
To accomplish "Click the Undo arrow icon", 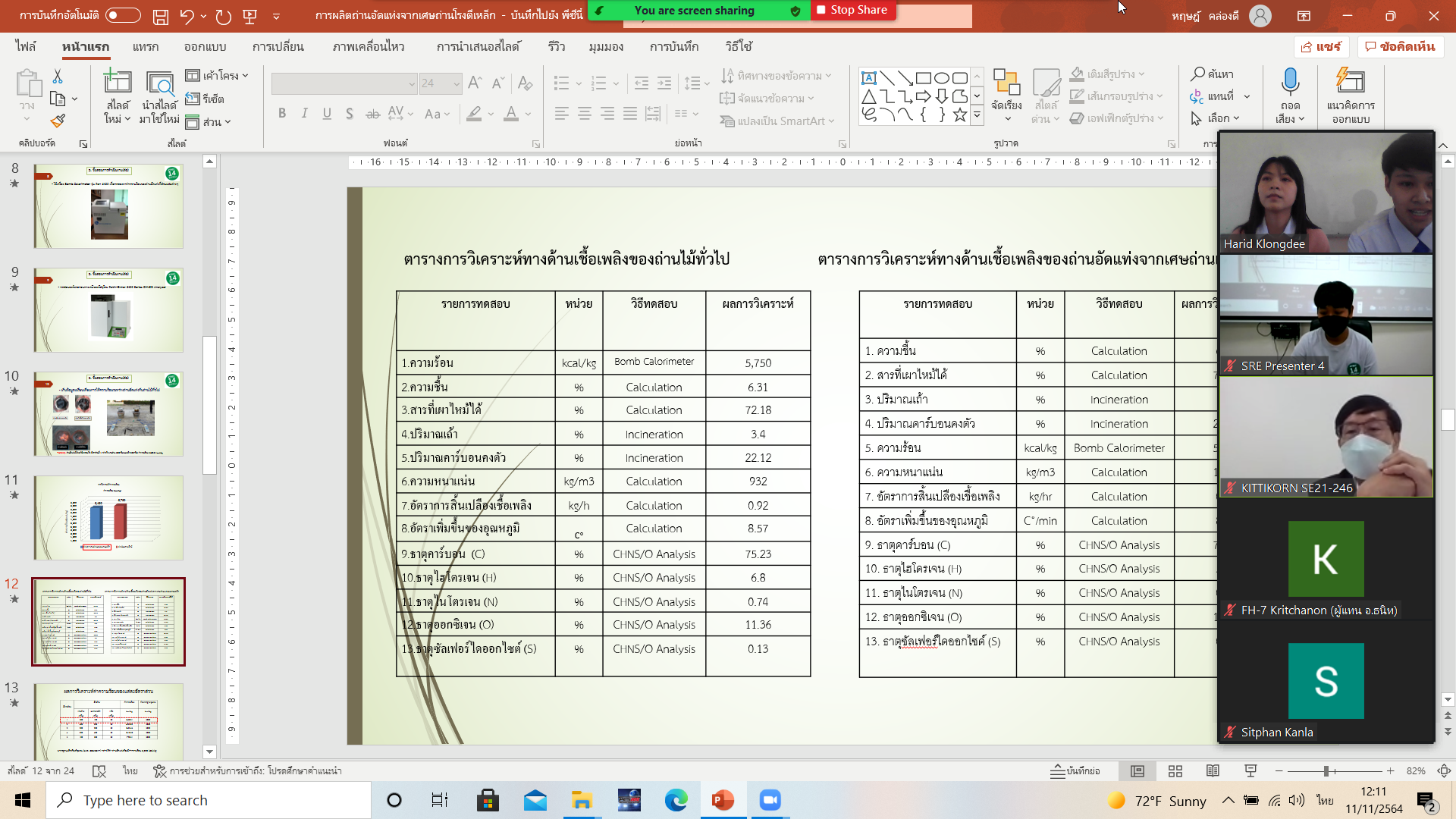I will (187, 16).
